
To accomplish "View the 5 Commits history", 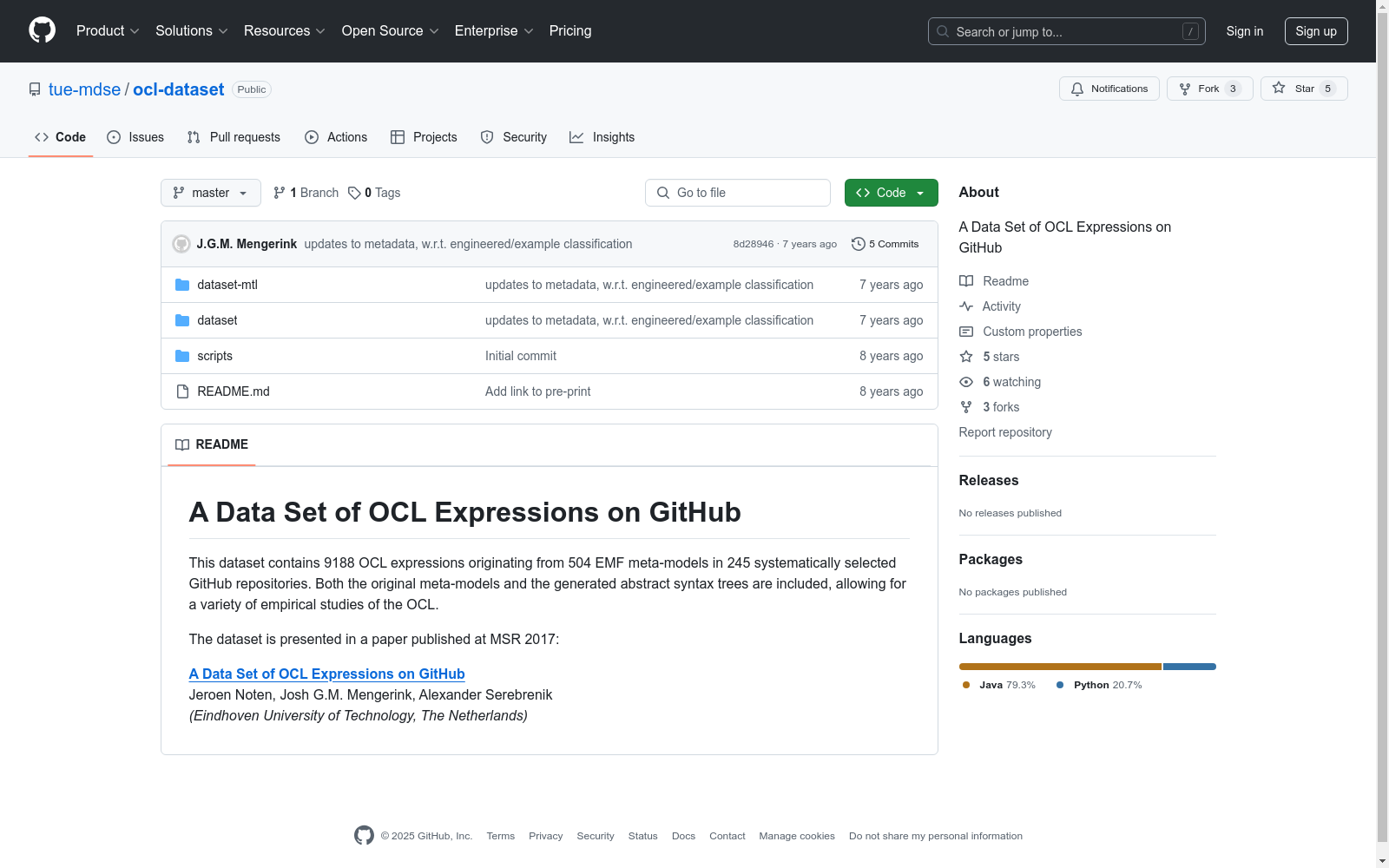I will pyautogui.click(x=885, y=244).
